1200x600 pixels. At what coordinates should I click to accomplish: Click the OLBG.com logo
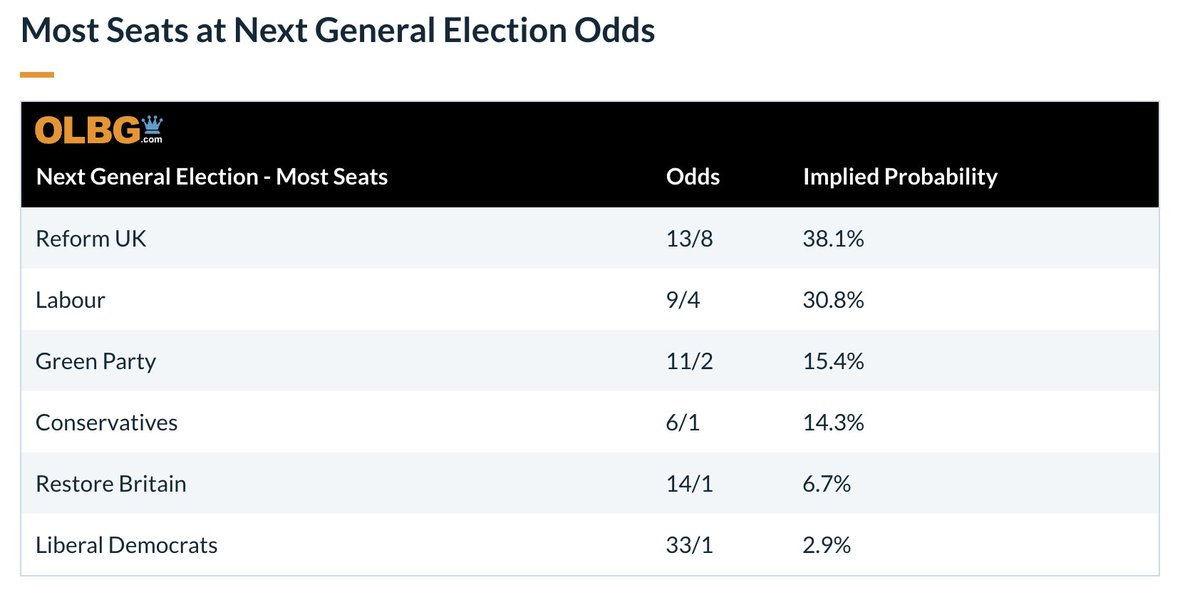pos(99,130)
